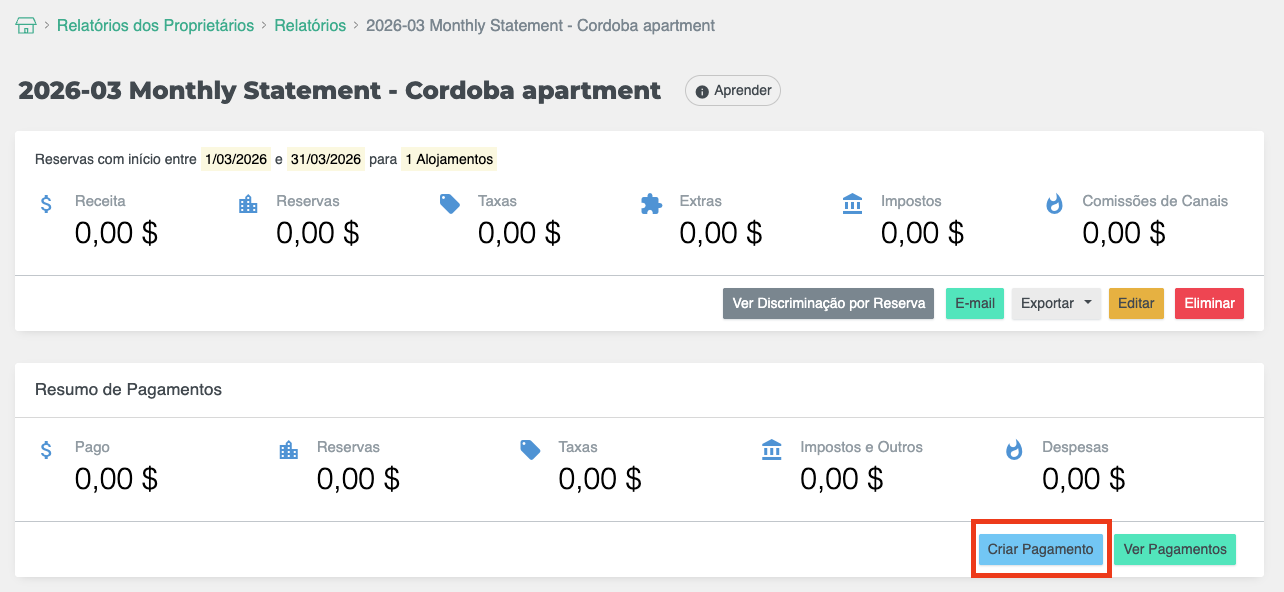Viewport: 1284px width, 592px height.
Task: Click the tag icon beside top Taxas
Action: pos(450,204)
